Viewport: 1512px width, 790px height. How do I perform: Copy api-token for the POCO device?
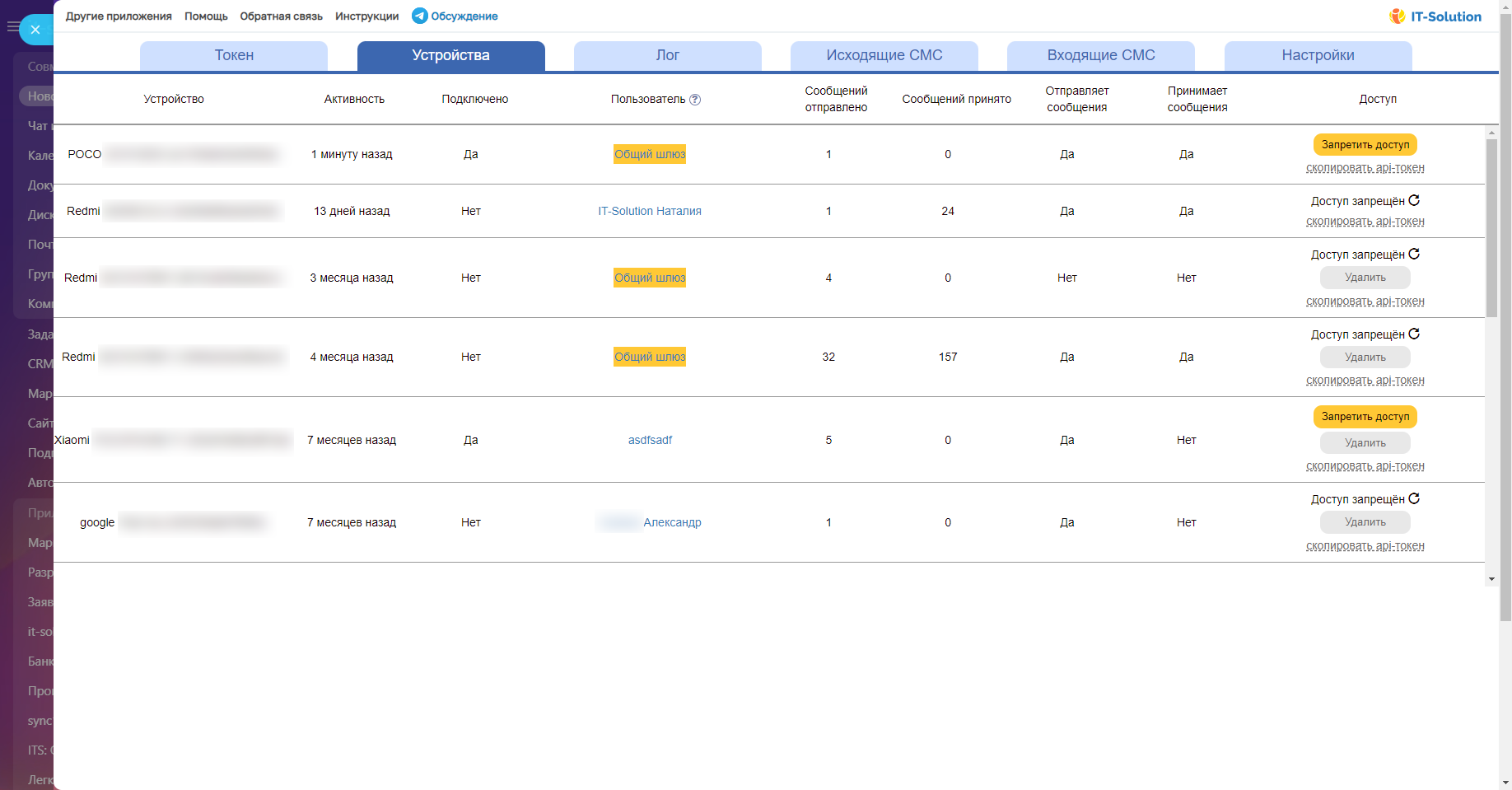tap(1365, 168)
